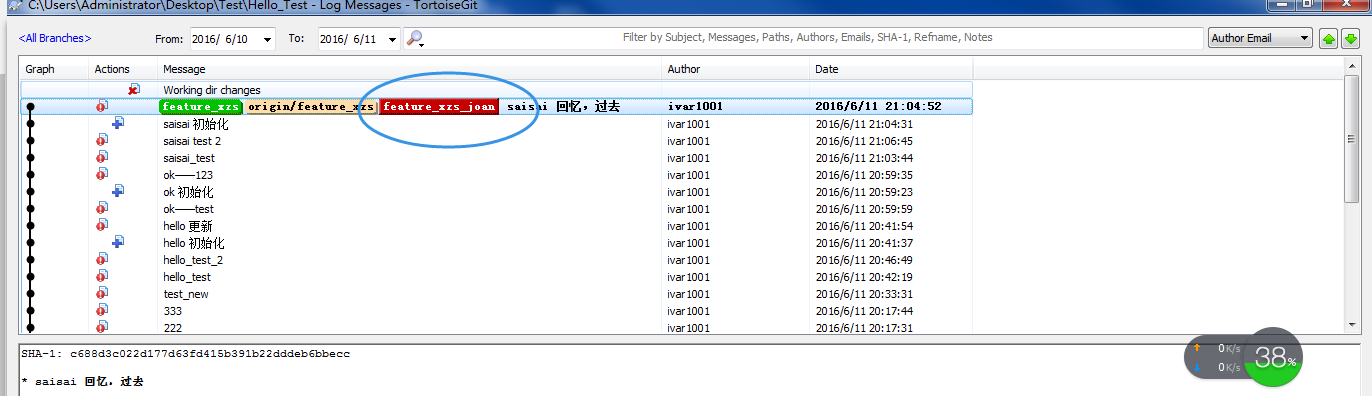The width and height of the screenshot is (1372, 396).
Task: Click date cell 2016/6/11 20:17:31
Action: [x=864, y=327]
